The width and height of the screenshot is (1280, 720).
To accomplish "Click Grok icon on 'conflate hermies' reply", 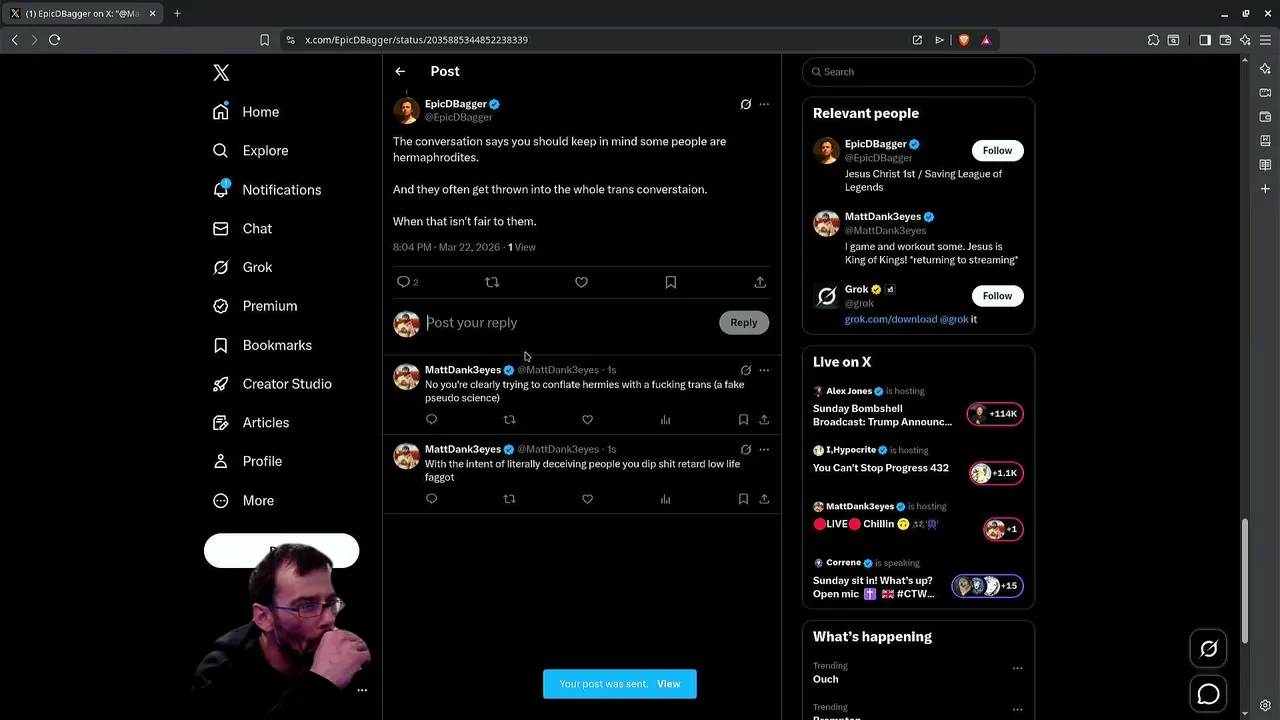I will (x=746, y=370).
